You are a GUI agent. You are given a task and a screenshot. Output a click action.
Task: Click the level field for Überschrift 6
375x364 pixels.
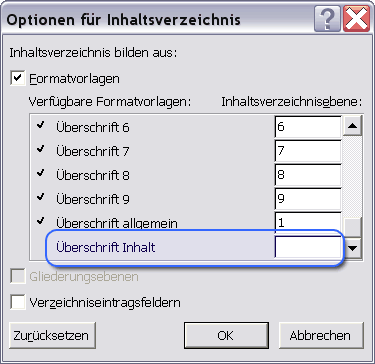308,127
